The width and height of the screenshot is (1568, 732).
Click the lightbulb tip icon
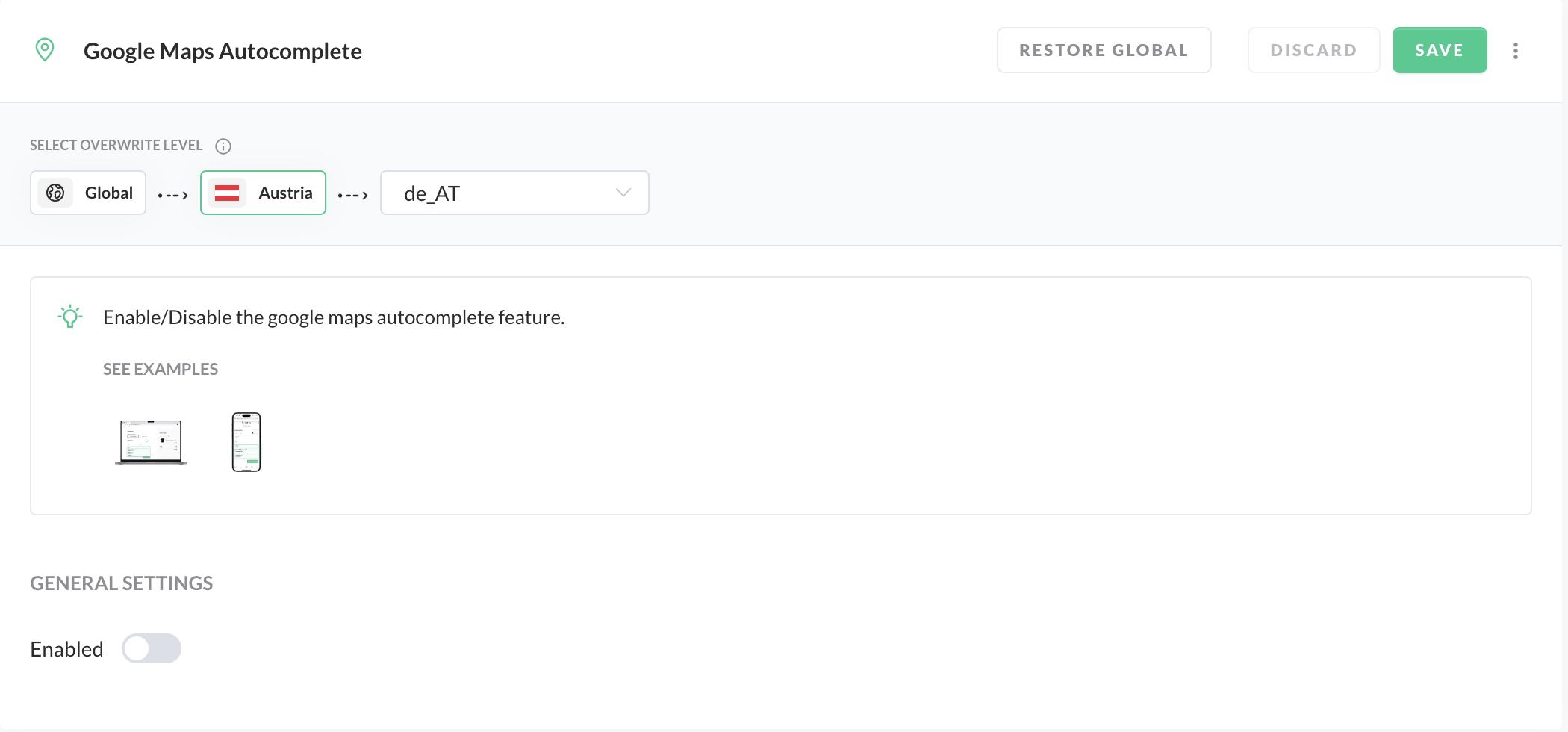pos(70,317)
